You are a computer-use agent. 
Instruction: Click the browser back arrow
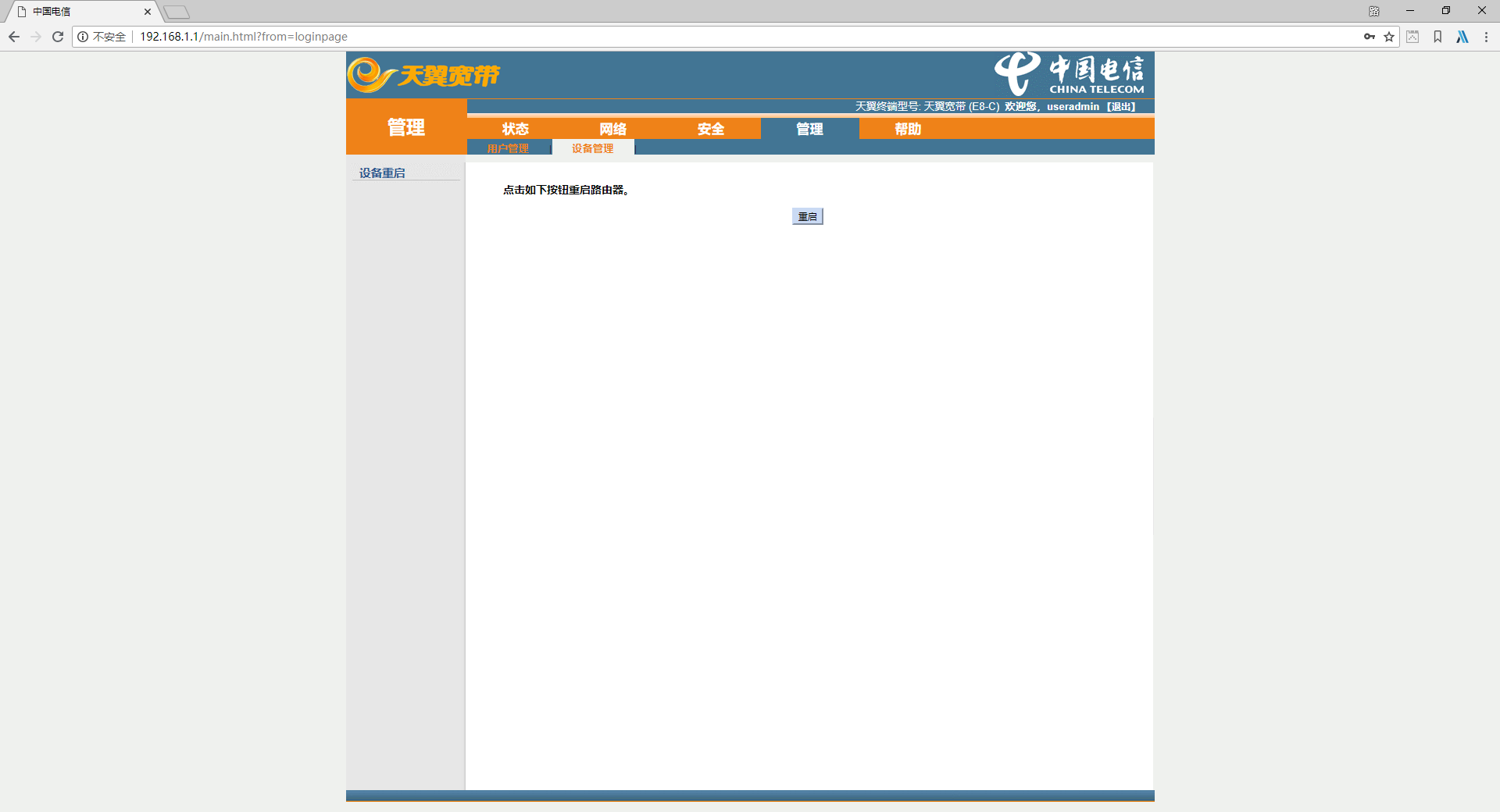[14, 37]
